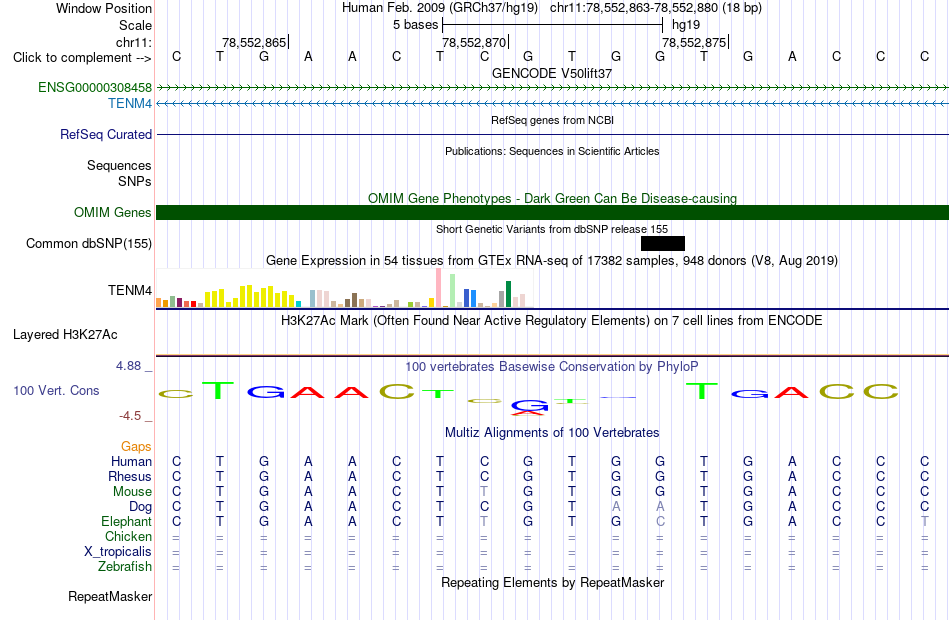Viewport: 950px width, 620px height.
Task: Click the chr11: ruler label
Action: [x=134, y=42]
